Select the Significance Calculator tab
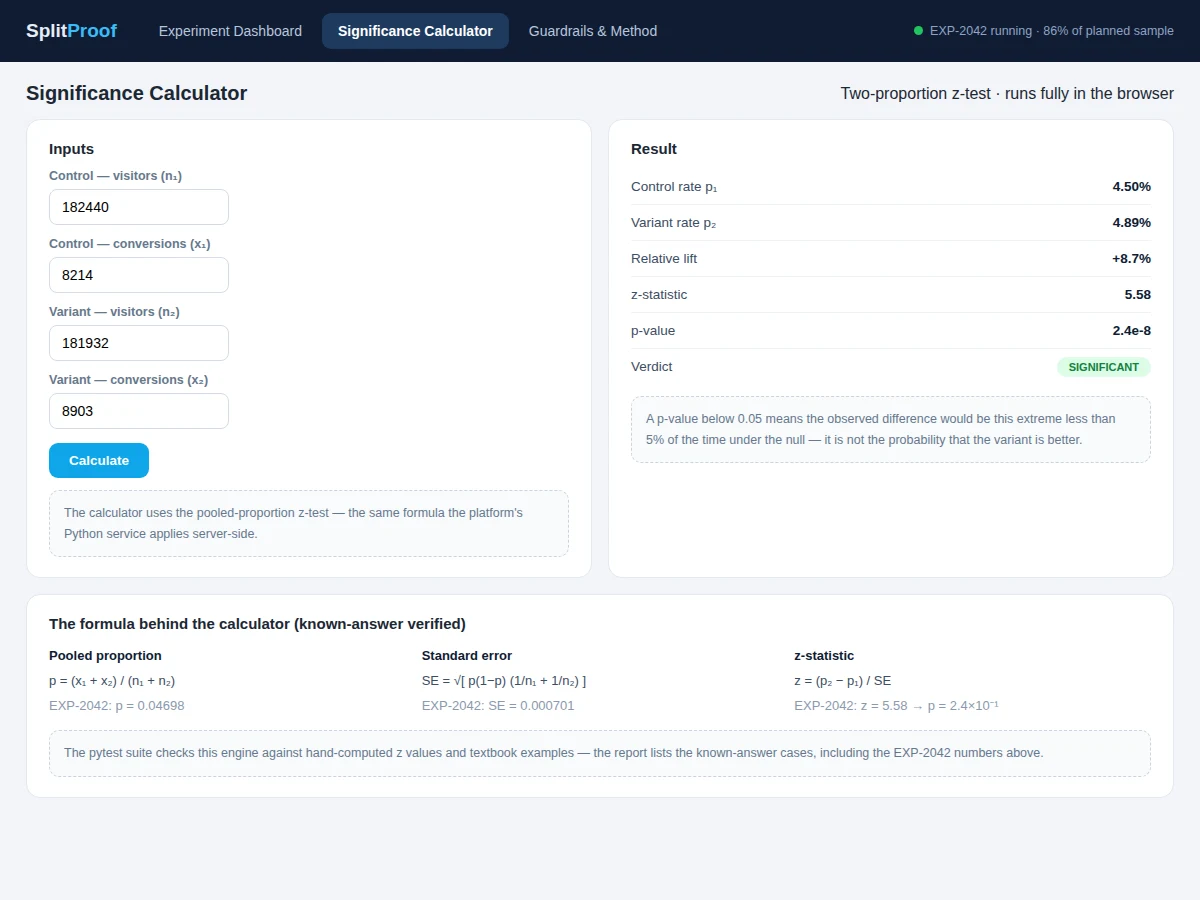Screen dimensions: 1200x900 click(415, 31)
